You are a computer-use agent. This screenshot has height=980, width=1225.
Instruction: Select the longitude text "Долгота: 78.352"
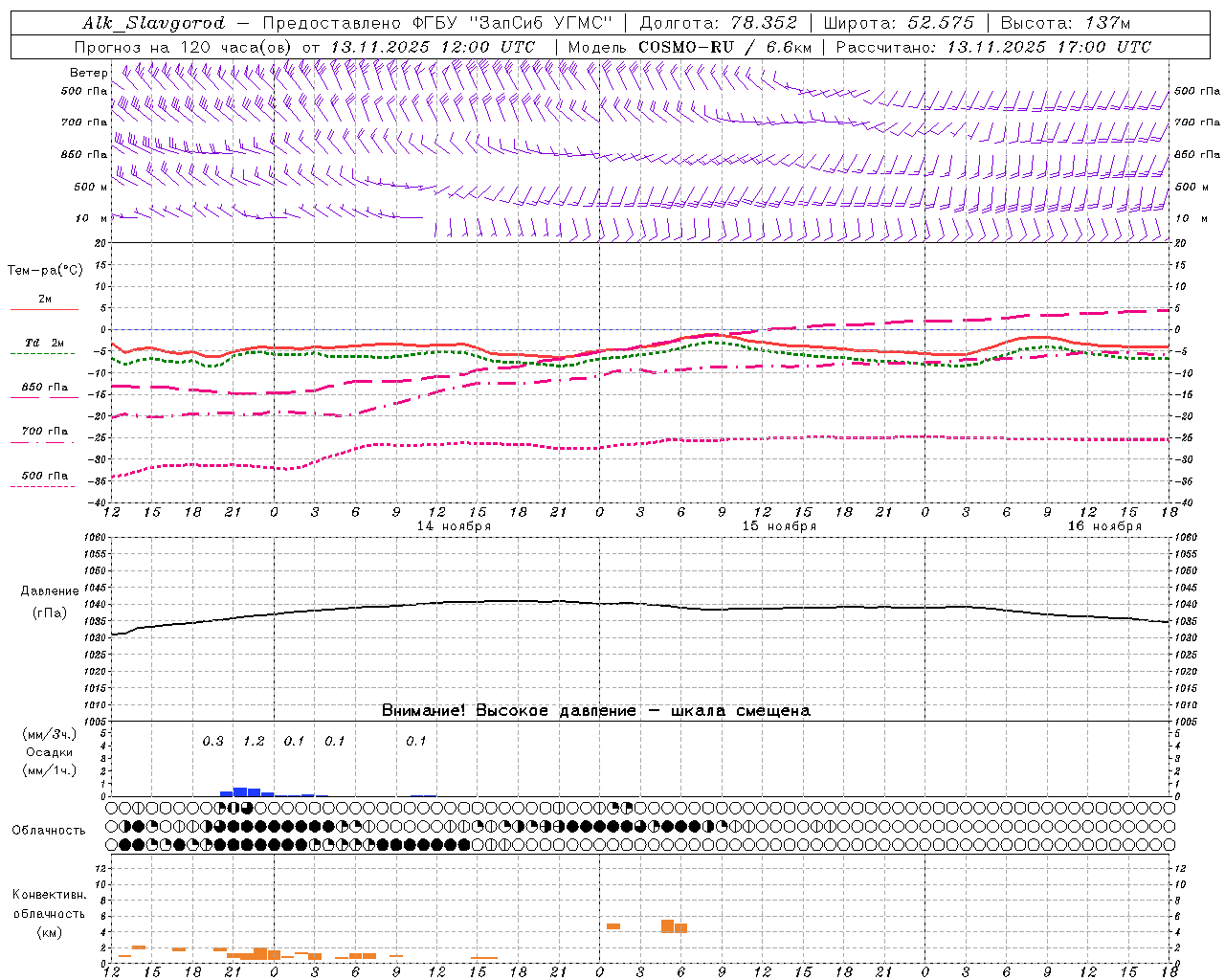coord(717,23)
